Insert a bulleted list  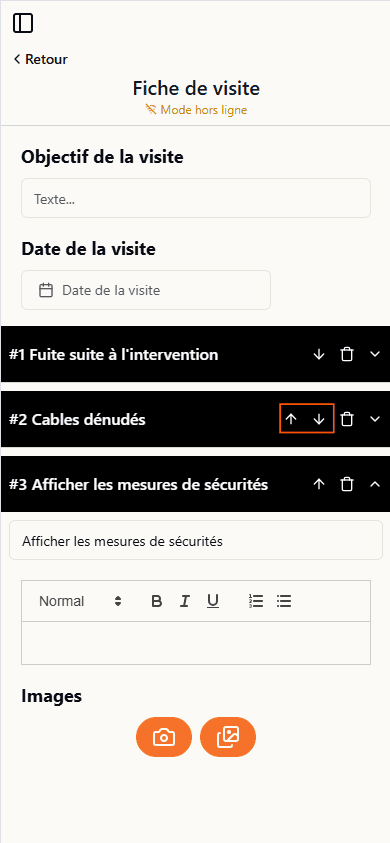click(x=284, y=601)
